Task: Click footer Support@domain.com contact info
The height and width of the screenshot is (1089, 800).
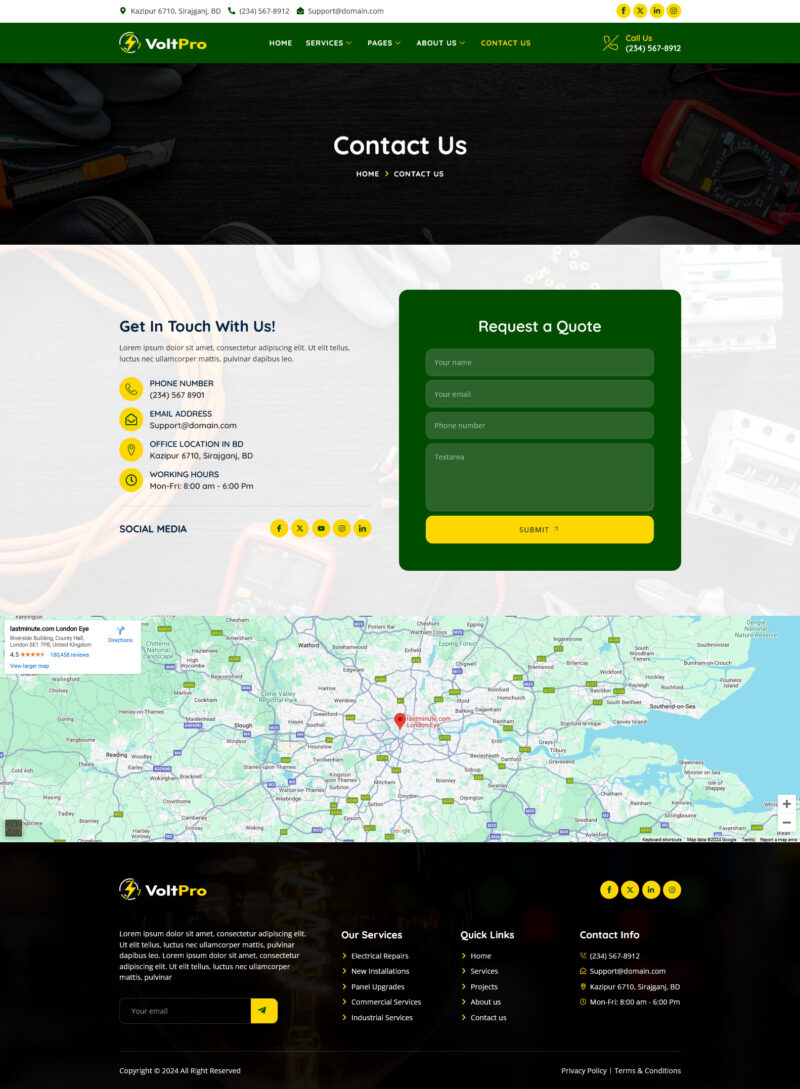Action: click(627, 971)
